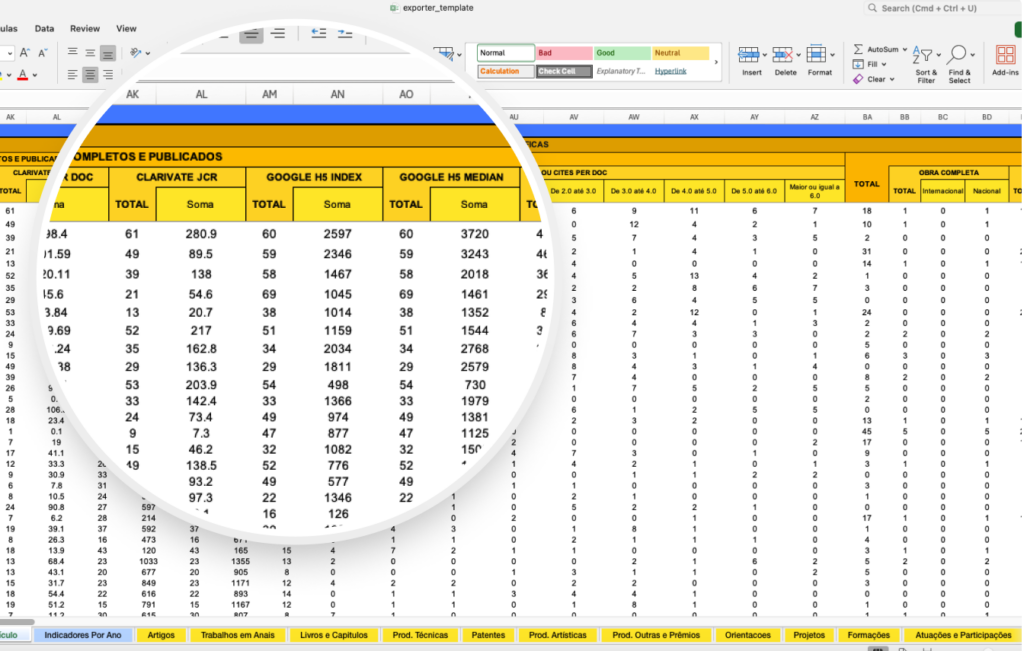Viewport: 1024px width, 651px height.
Task: Apply the Neutral cell style
Action: (680, 53)
